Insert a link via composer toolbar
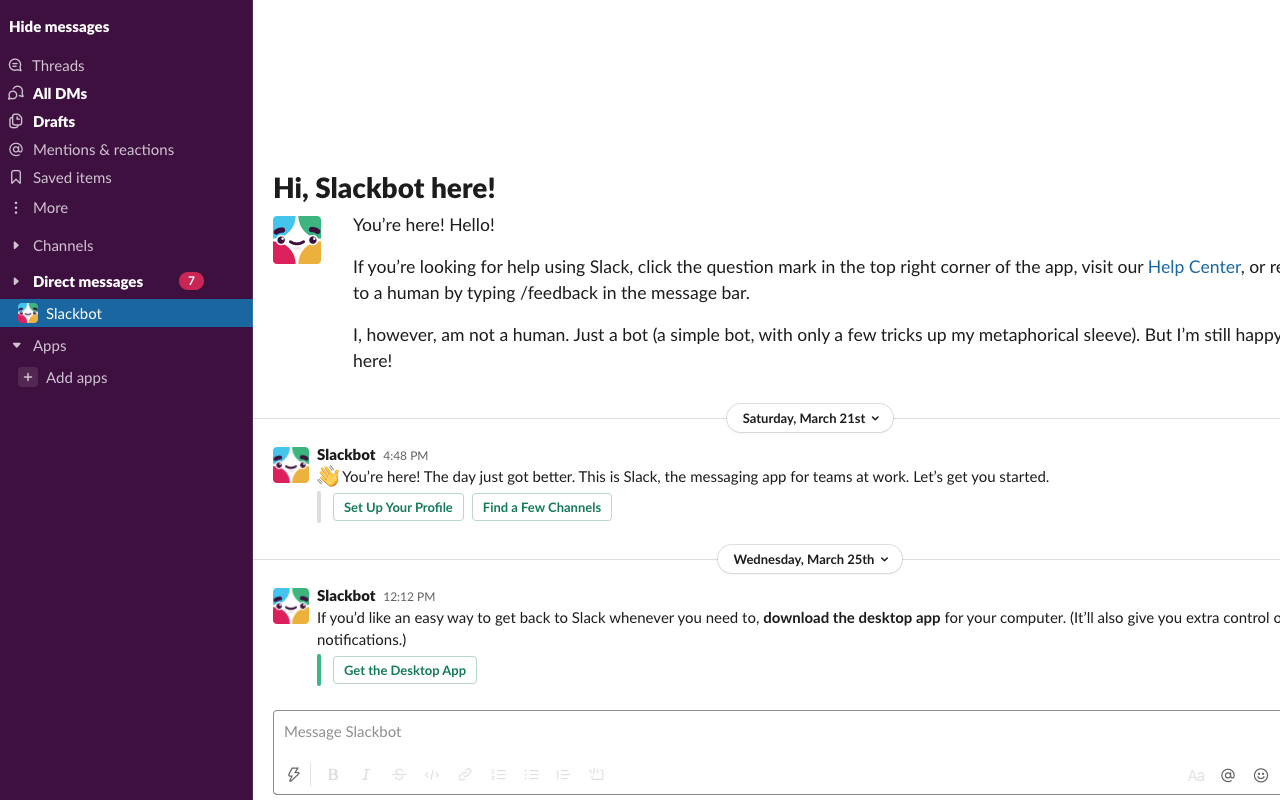Viewport: 1280px width, 800px height. (x=465, y=774)
